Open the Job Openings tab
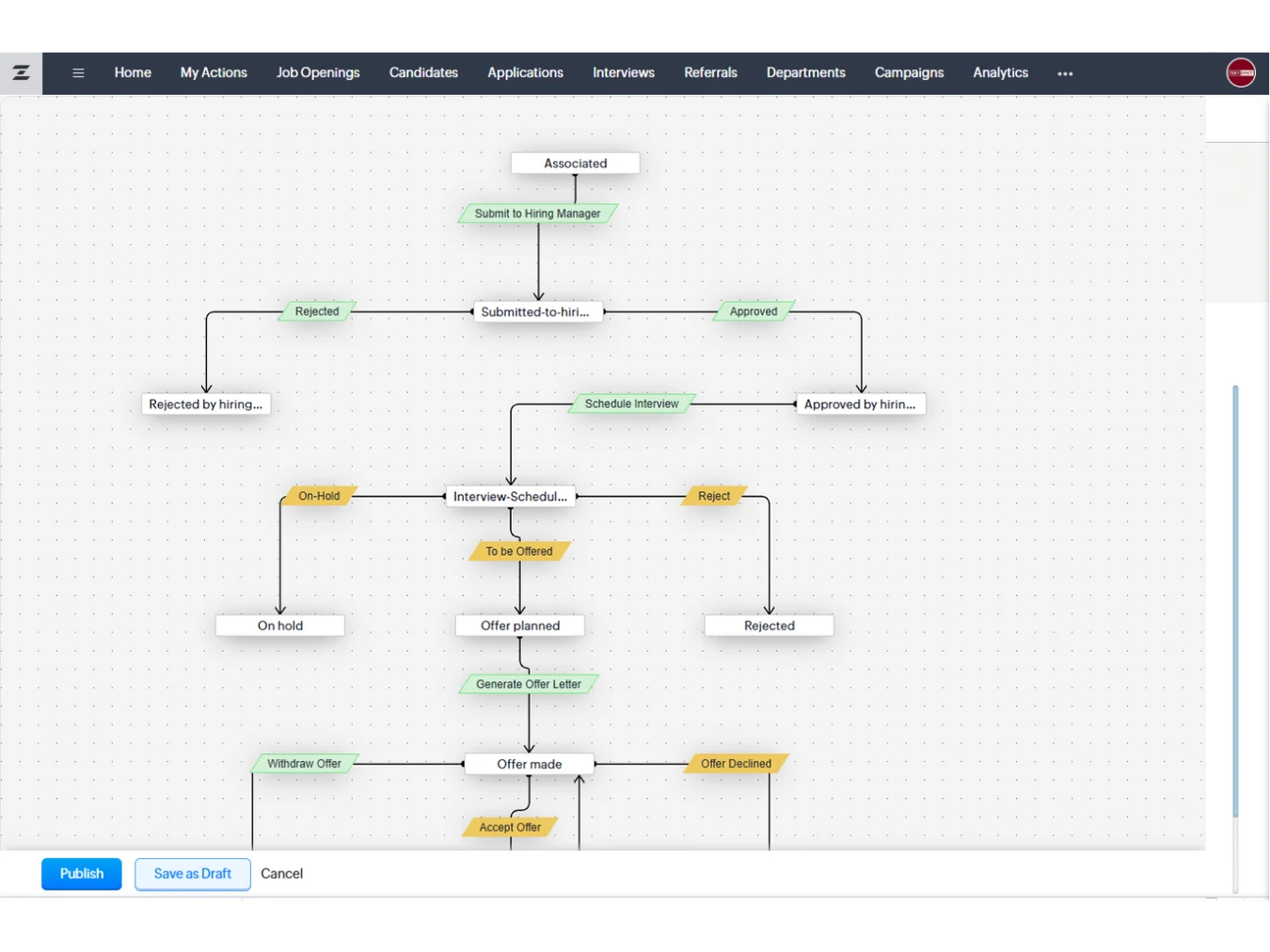 point(318,72)
